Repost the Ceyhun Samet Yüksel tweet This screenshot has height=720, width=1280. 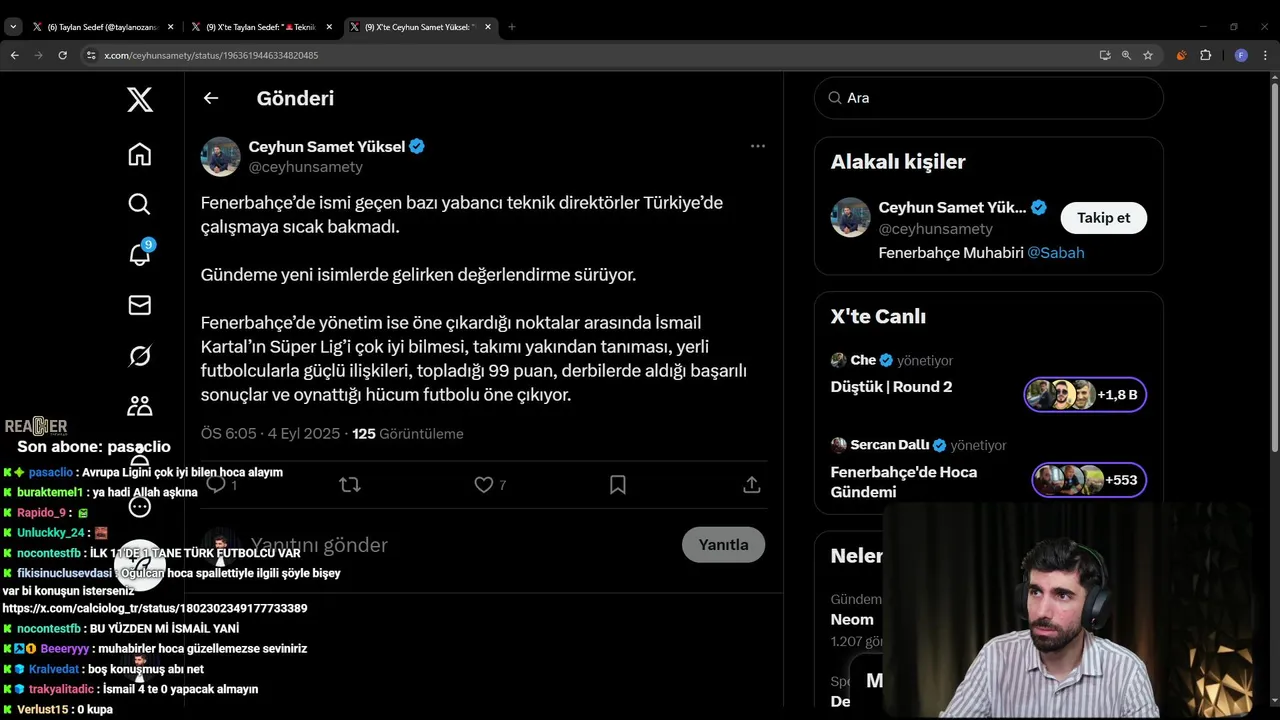coord(350,485)
